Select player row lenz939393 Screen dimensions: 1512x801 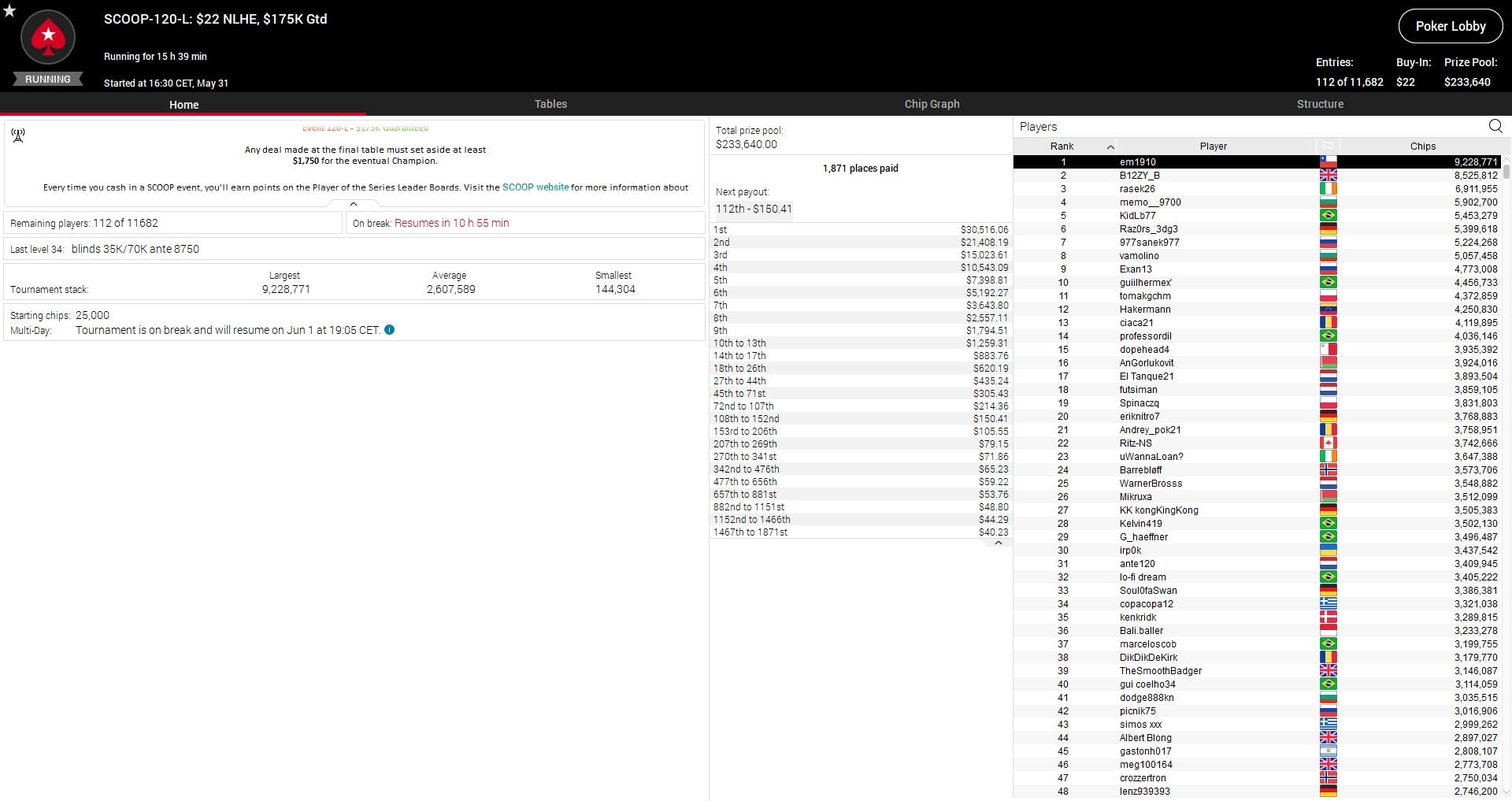coord(1258,792)
